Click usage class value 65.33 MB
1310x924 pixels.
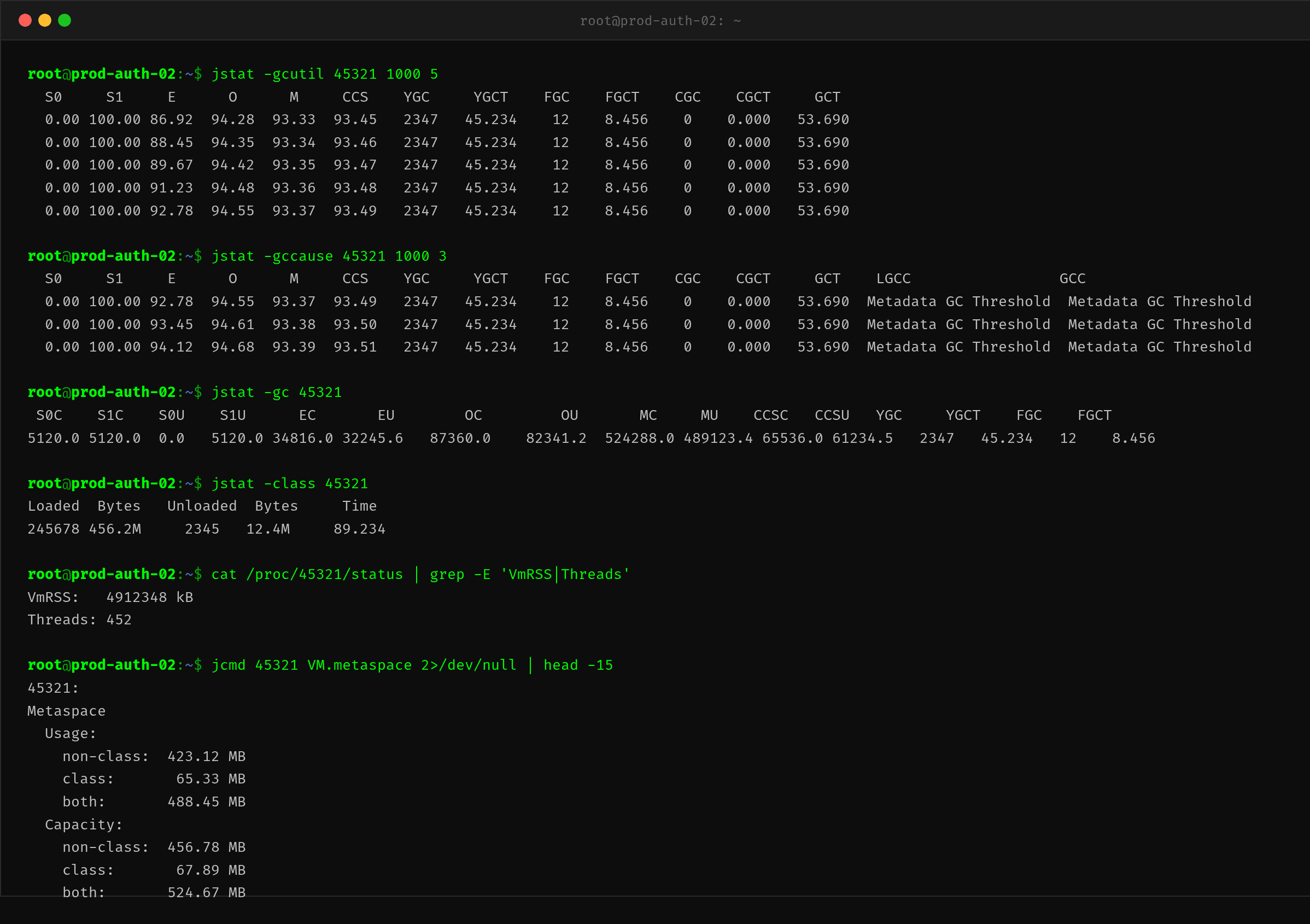click(x=210, y=780)
